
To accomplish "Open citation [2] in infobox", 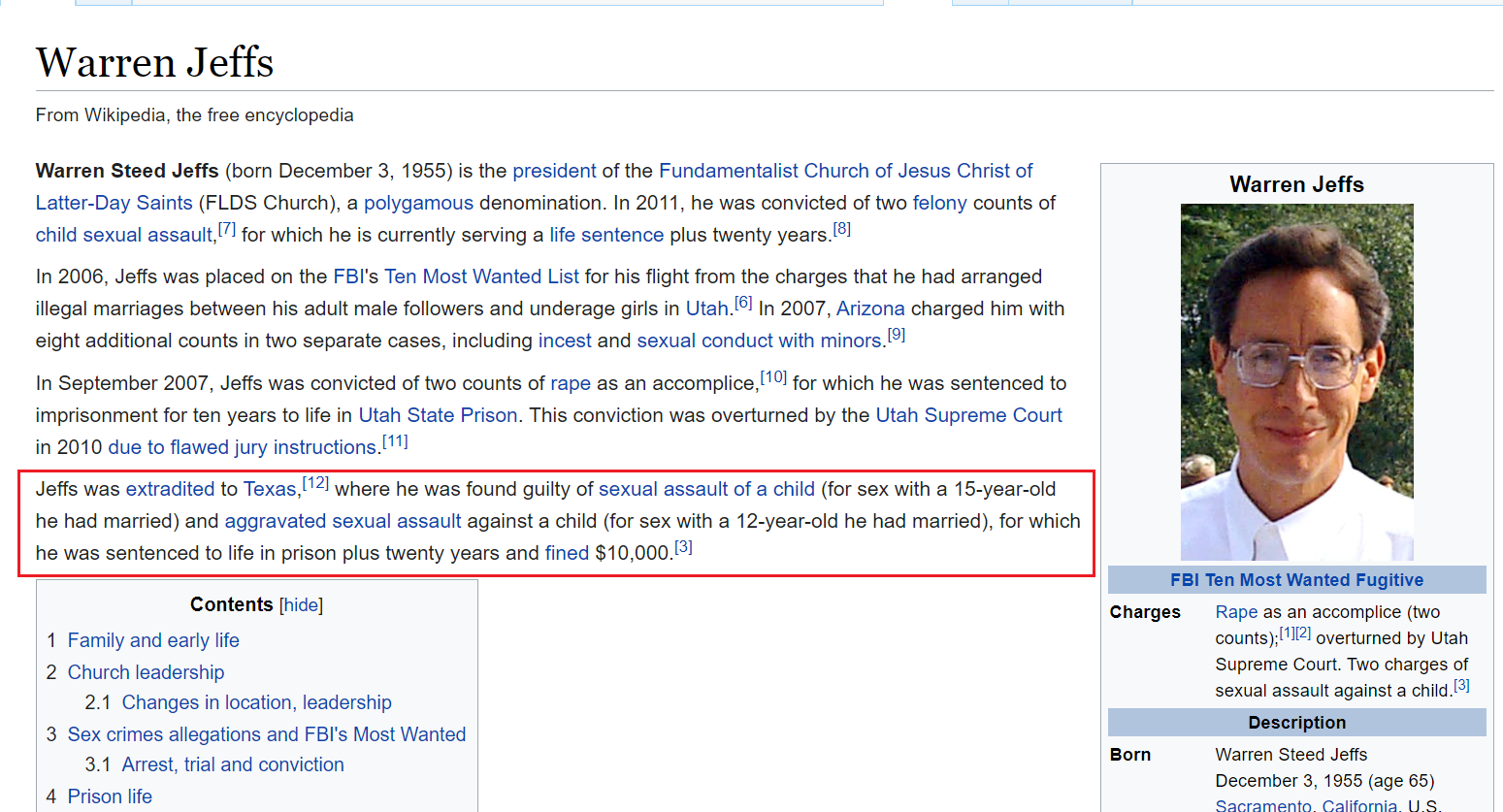I will 1303,633.
